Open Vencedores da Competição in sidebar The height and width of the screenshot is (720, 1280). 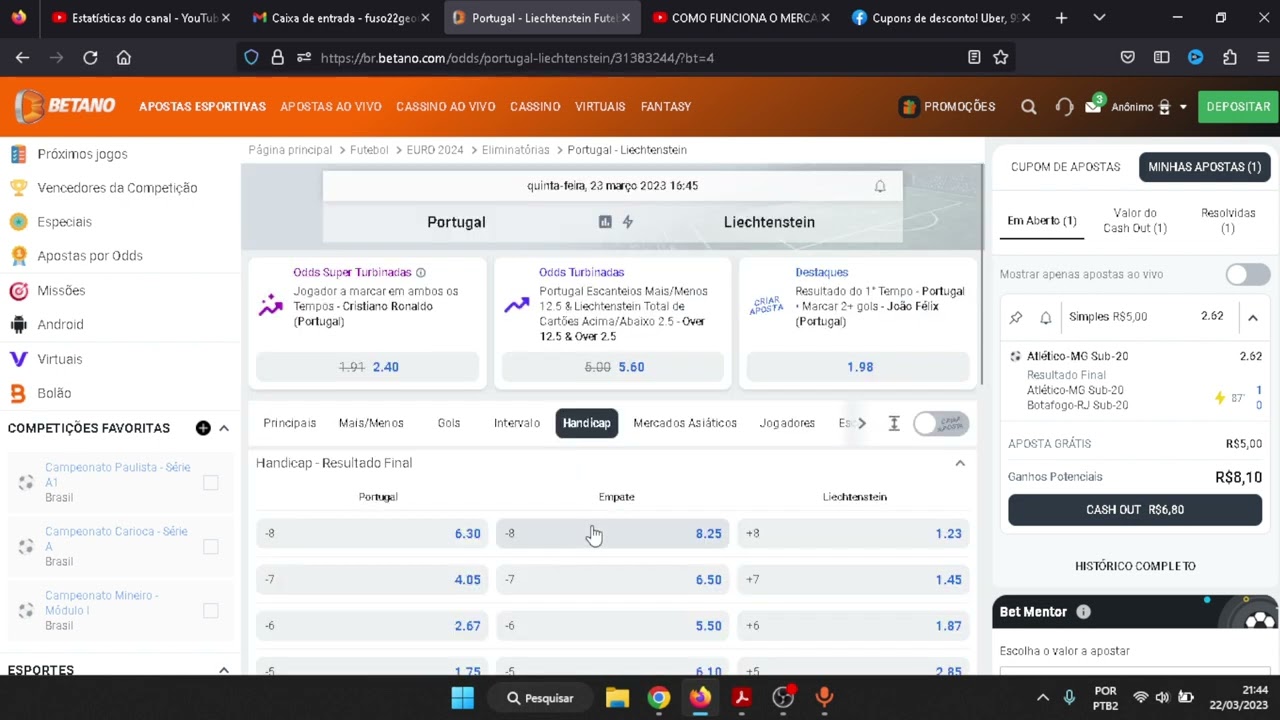coord(117,188)
